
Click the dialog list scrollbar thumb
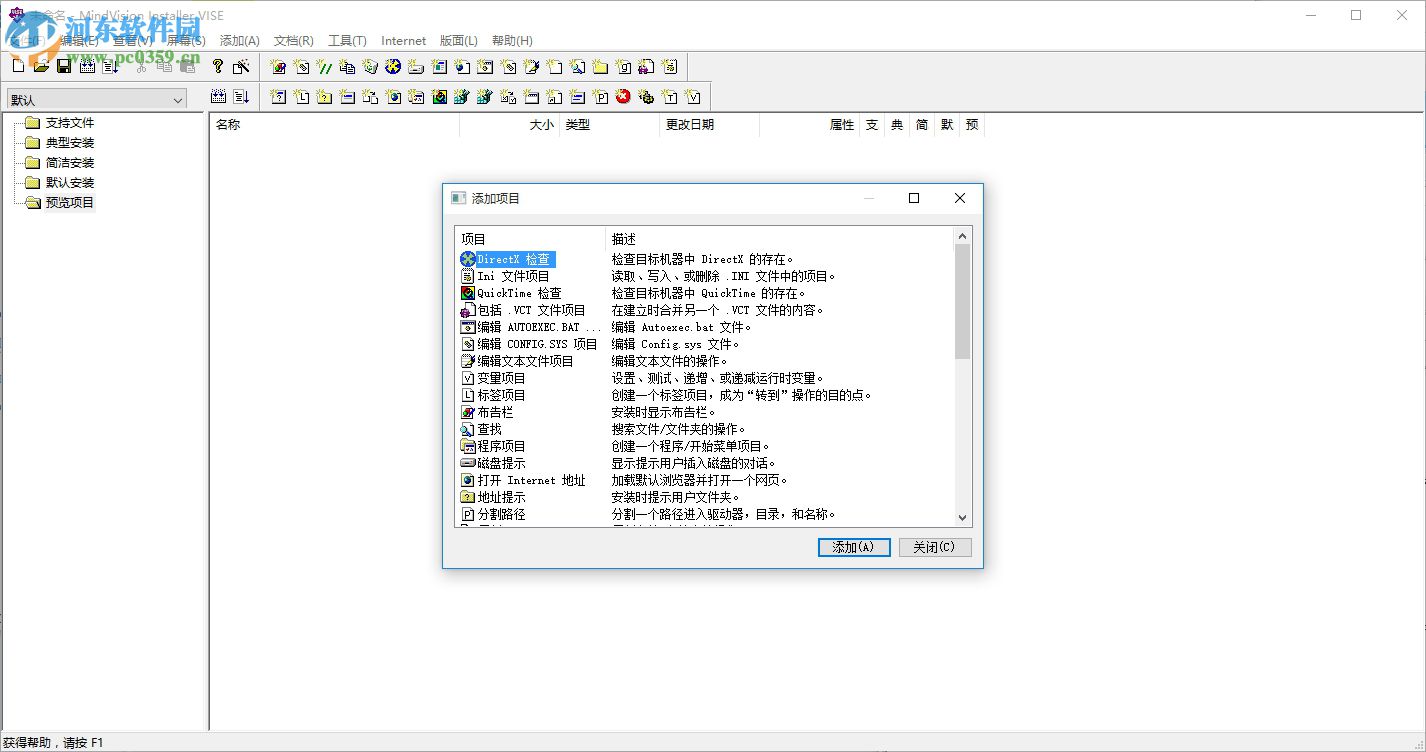(x=963, y=301)
